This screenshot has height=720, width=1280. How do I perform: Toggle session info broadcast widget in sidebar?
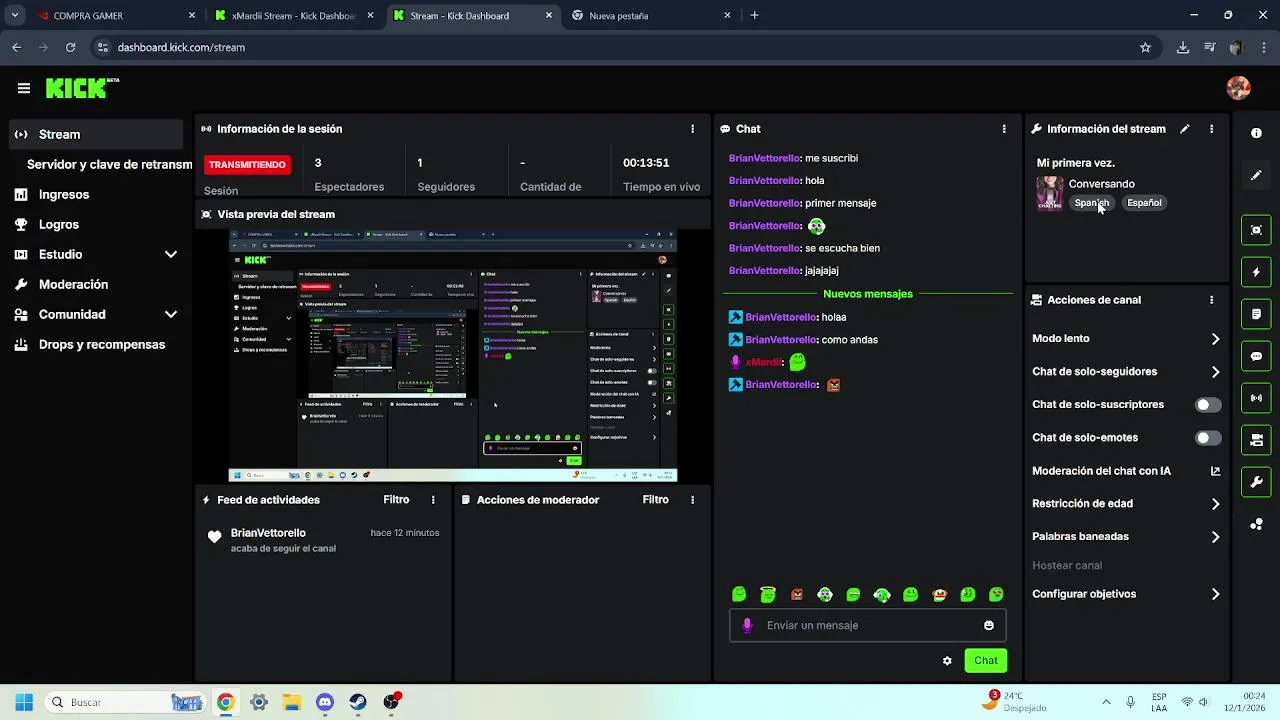point(1256,398)
